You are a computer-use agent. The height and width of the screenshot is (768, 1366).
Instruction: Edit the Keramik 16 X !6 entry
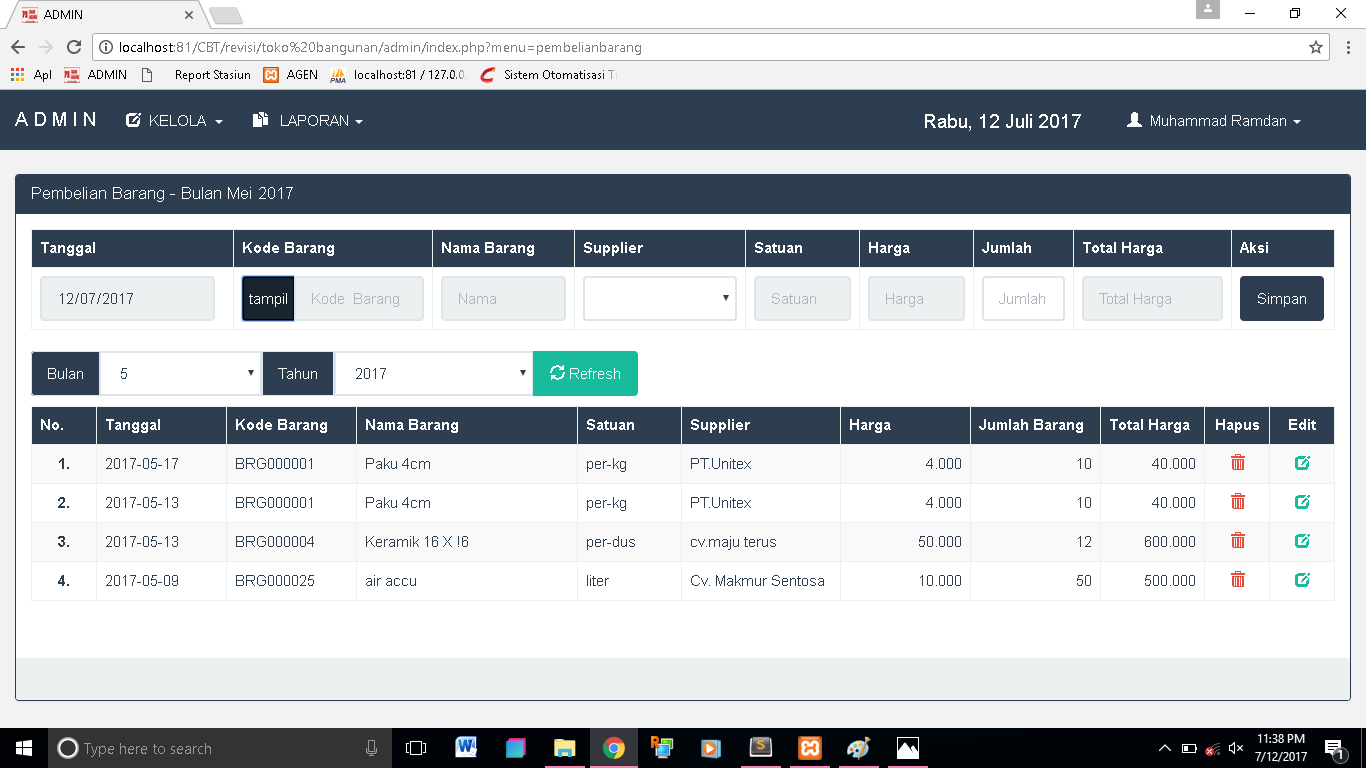click(1302, 541)
